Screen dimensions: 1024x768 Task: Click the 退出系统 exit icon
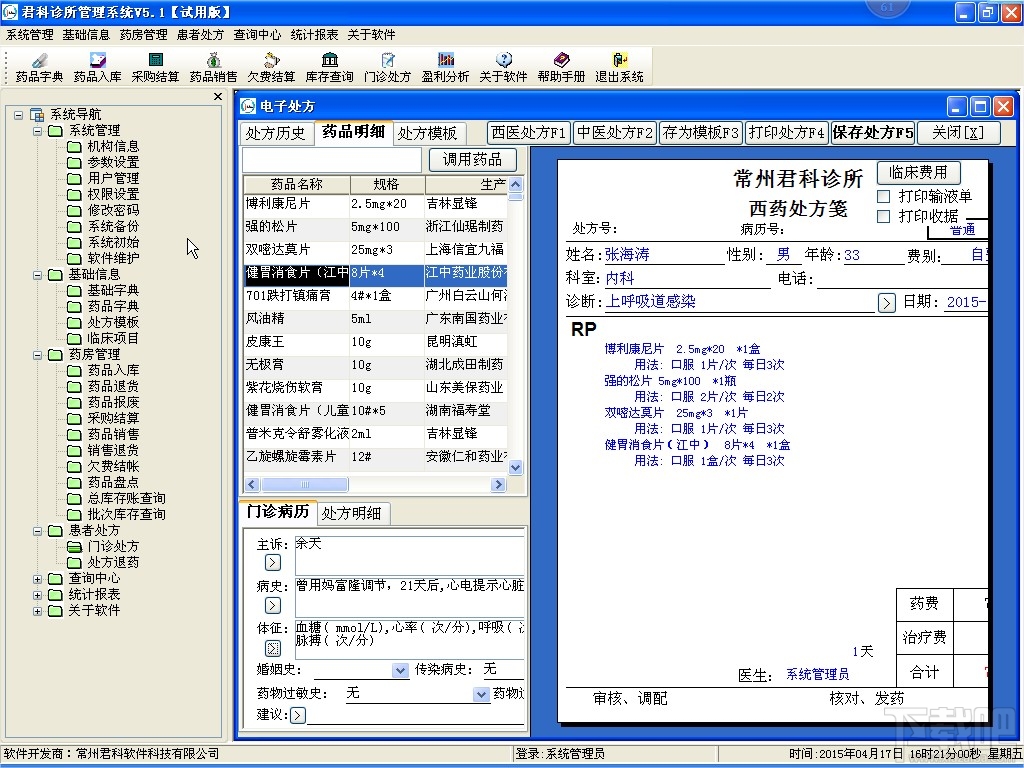coord(619,60)
